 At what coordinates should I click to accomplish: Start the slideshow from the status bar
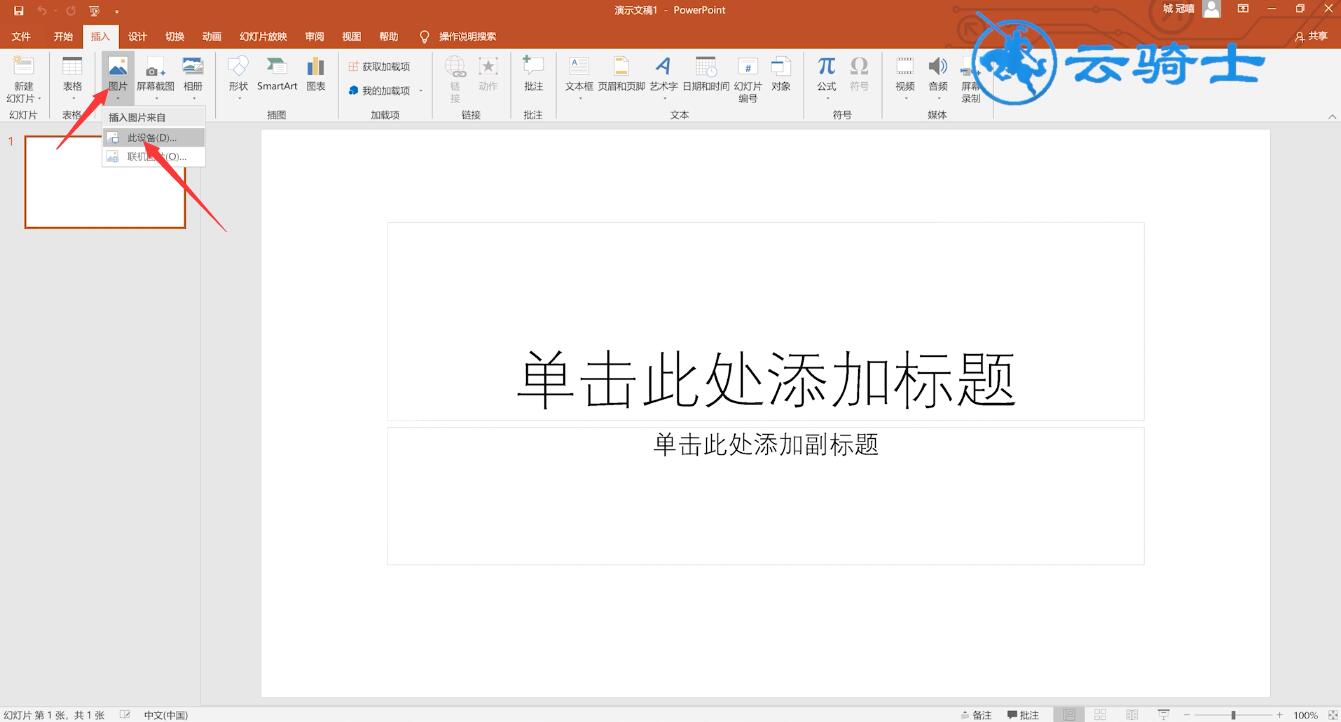click(1164, 715)
